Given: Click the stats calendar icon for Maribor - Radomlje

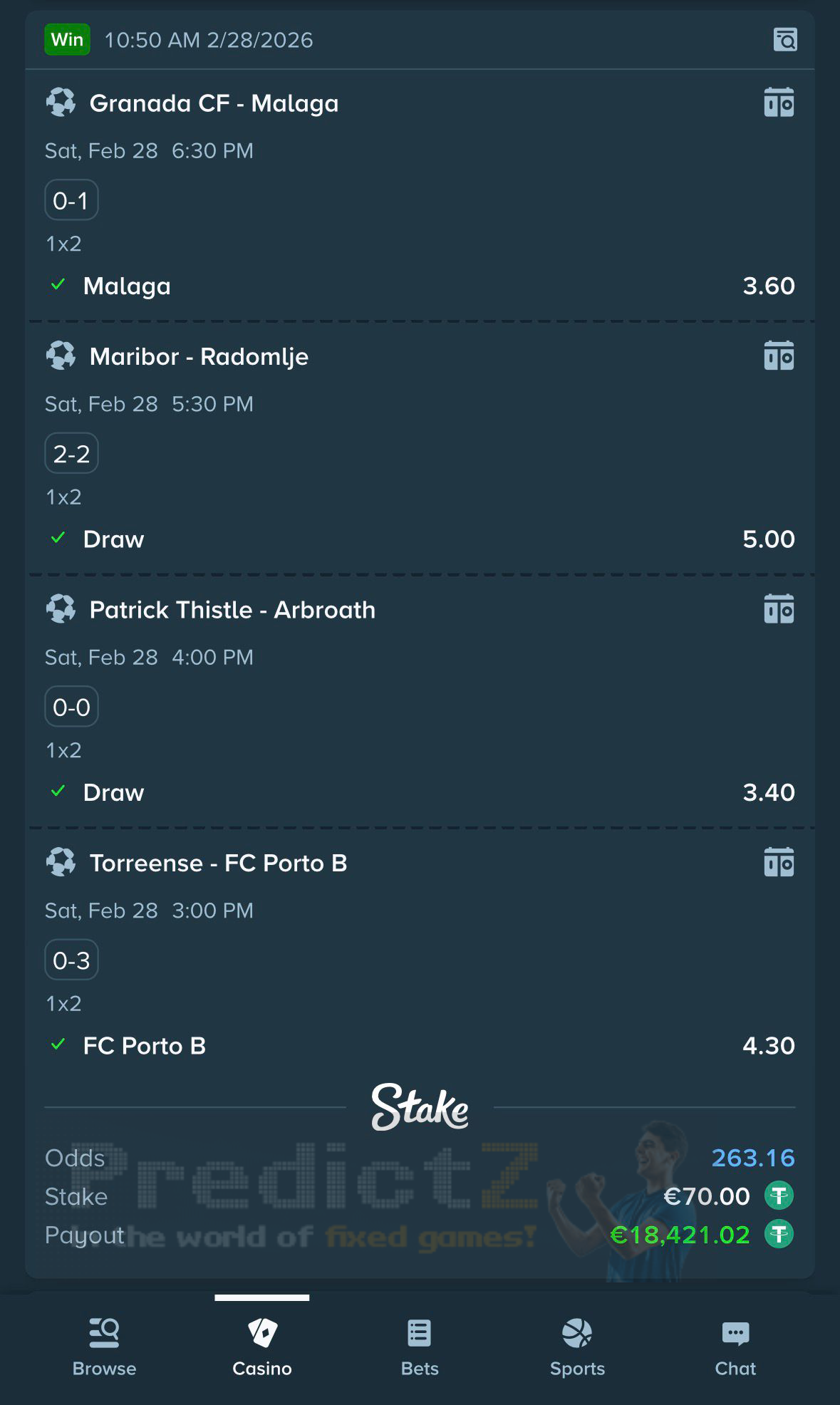Looking at the screenshot, I should point(781,356).
